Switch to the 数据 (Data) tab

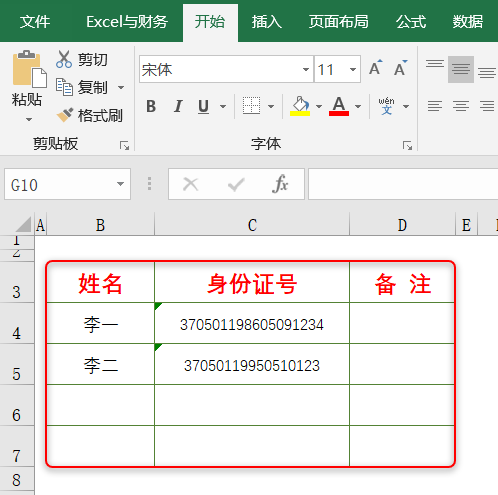468,22
